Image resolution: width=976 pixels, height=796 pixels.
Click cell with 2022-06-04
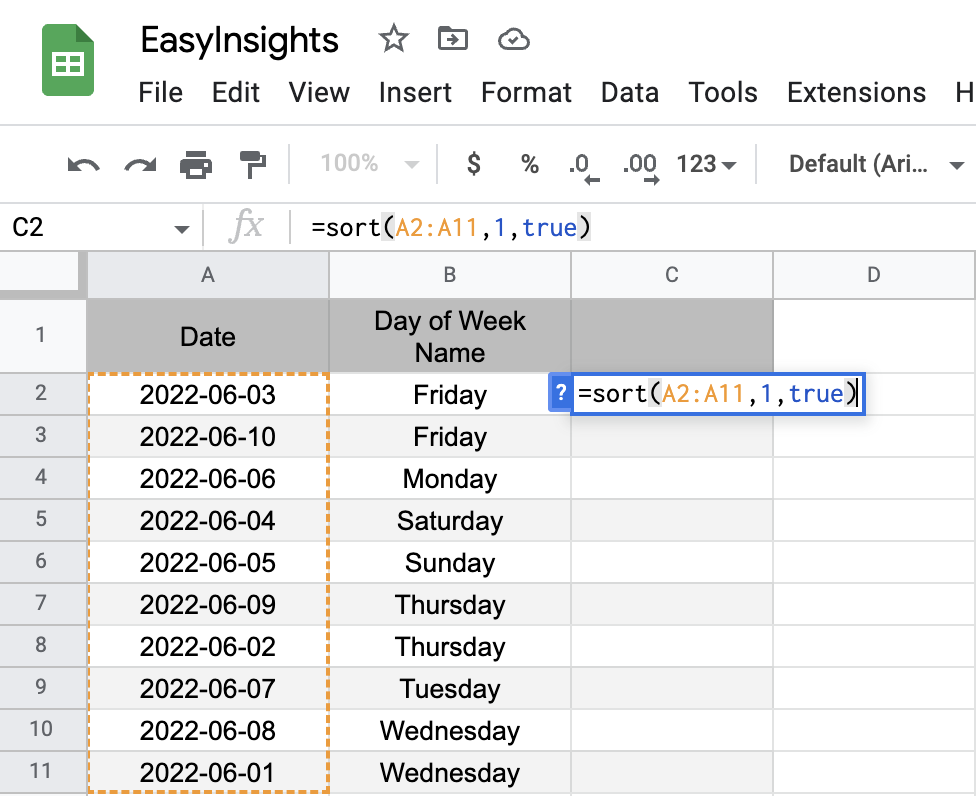tap(208, 520)
